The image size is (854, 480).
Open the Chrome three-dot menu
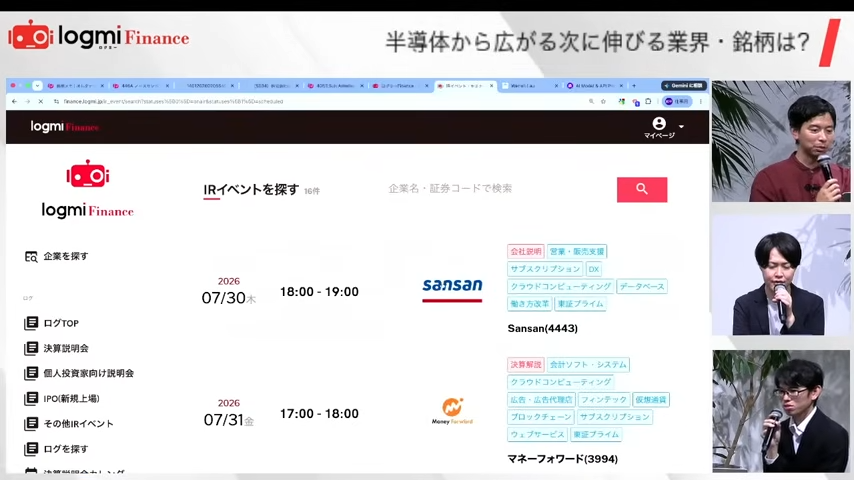(x=701, y=101)
